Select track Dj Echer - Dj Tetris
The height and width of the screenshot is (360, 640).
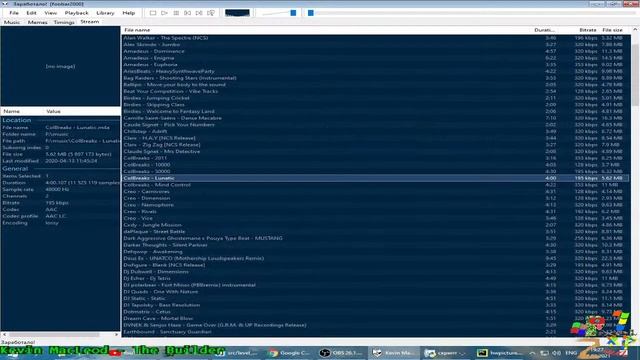click(376, 278)
